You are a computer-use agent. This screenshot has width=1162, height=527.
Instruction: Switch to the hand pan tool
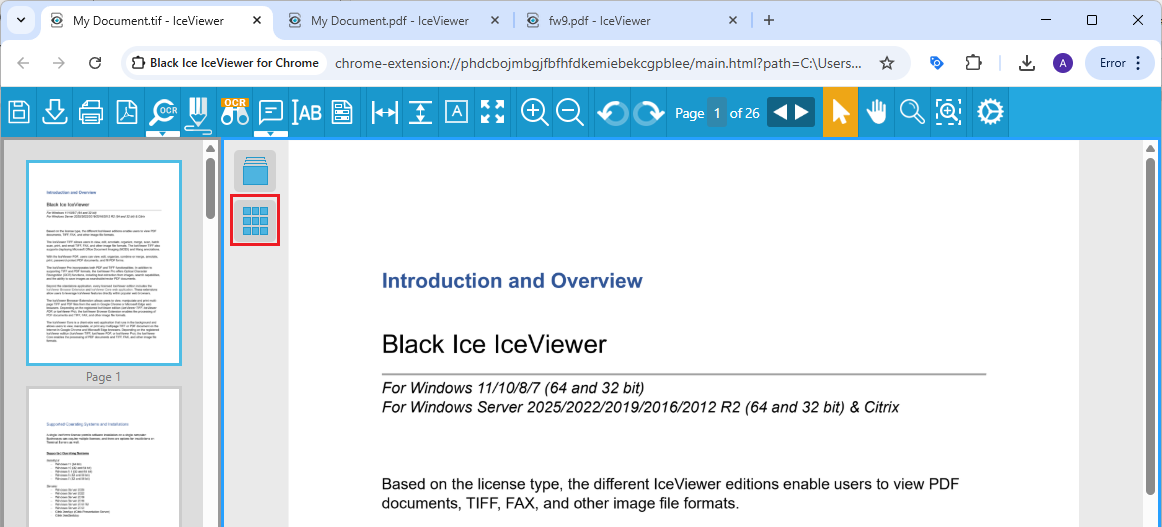coord(877,113)
